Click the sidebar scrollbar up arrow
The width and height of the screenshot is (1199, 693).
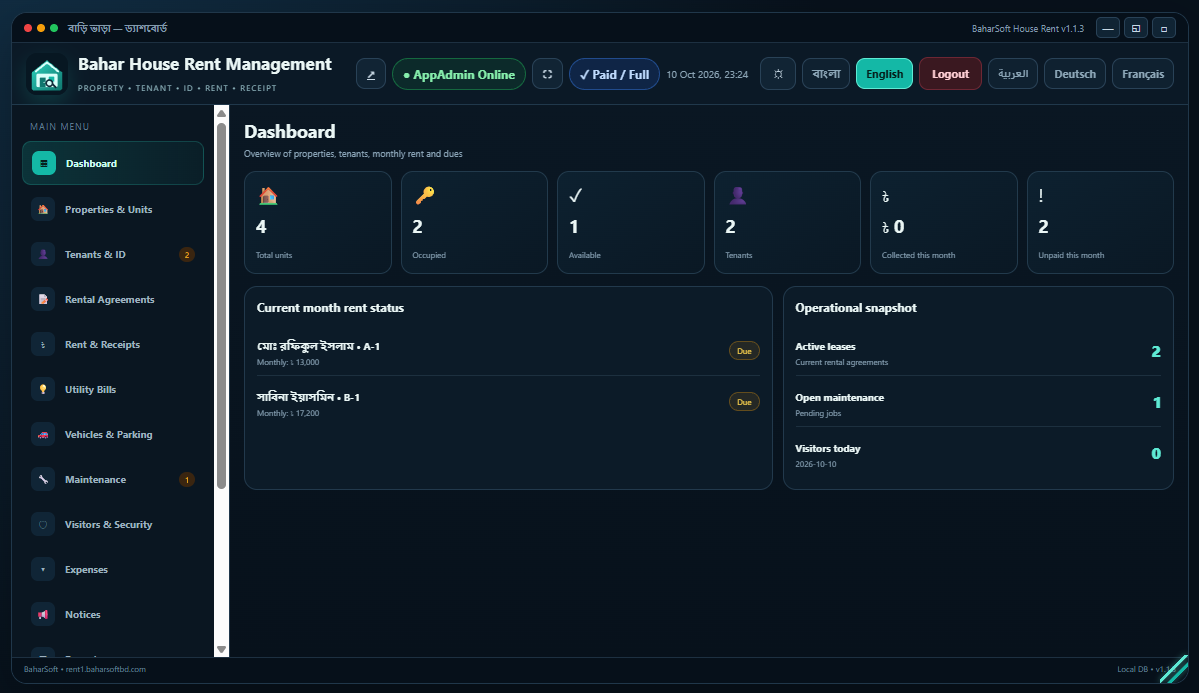pos(222,113)
